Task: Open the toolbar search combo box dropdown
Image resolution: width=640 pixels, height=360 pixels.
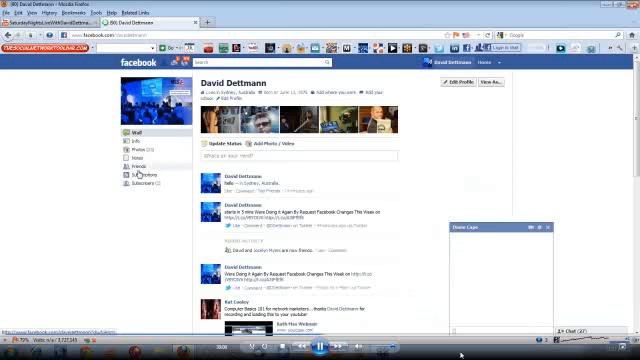Action: point(152,48)
